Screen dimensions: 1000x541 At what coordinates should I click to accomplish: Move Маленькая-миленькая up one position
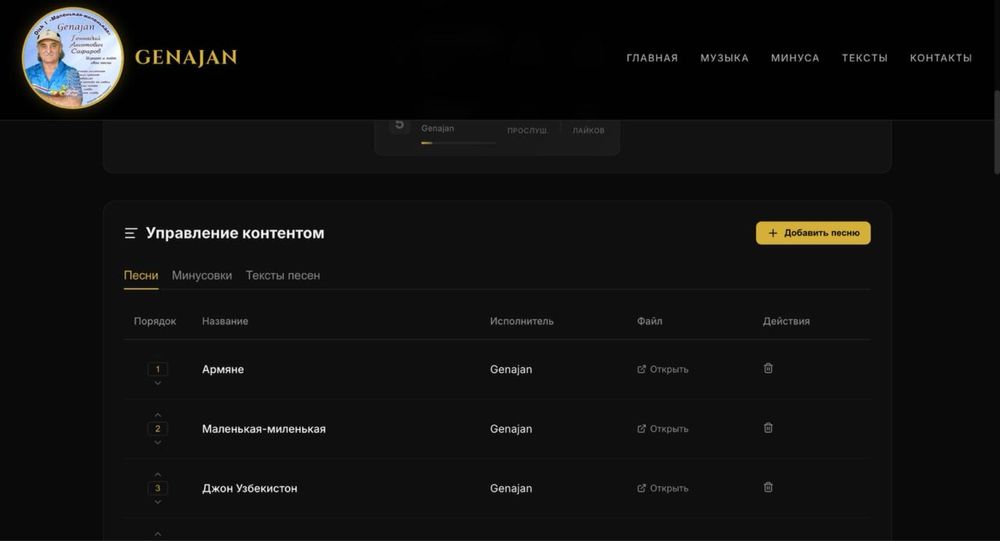pyautogui.click(x=158, y=415)
